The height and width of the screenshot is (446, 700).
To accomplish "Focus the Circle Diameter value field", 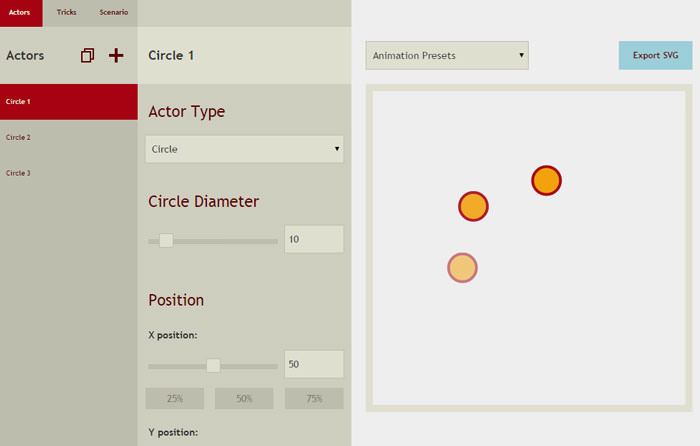I will [314, 240].
